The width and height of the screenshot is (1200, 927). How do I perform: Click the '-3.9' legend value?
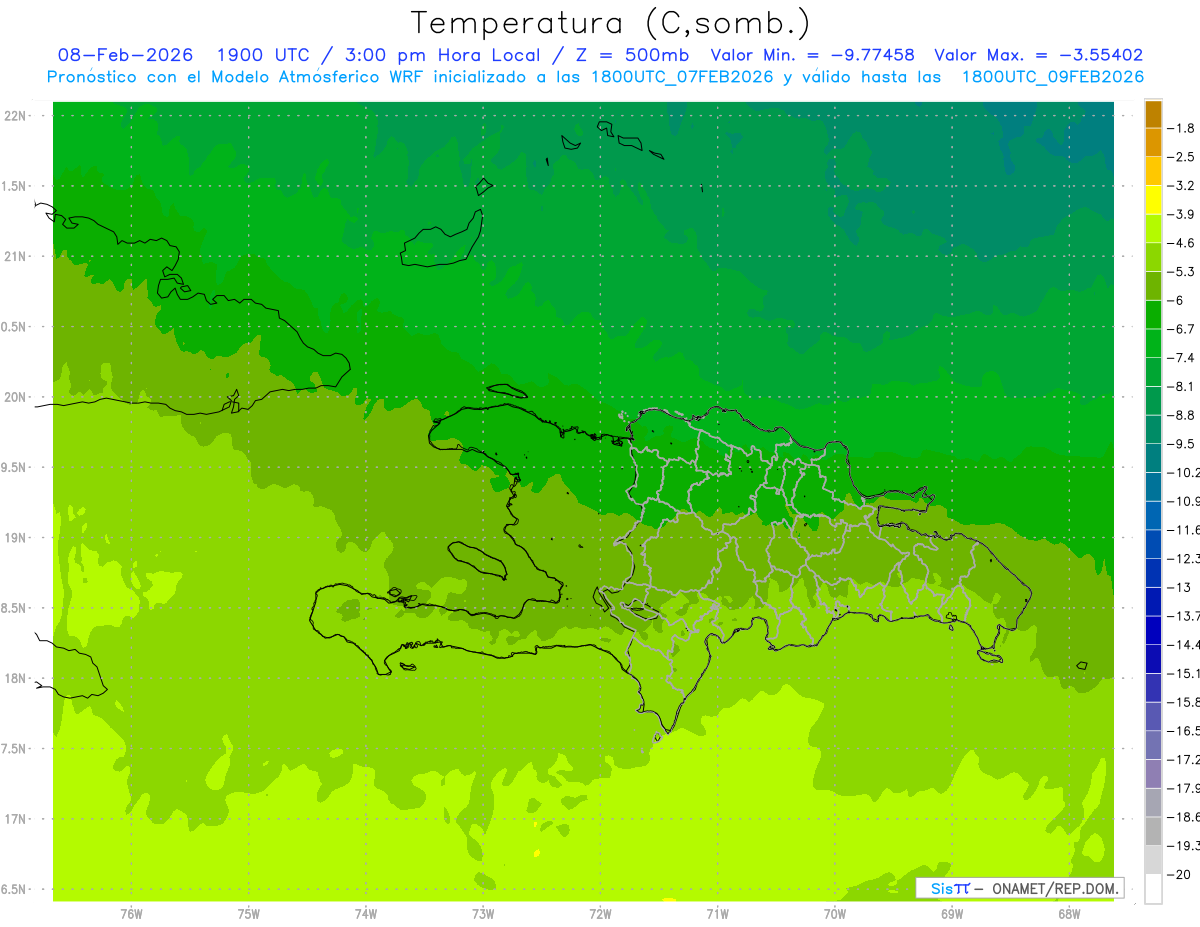[x=1182, y=214]
